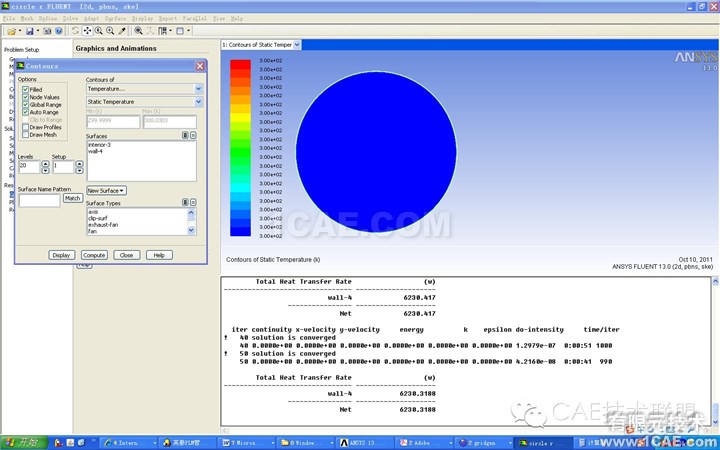Increase the Setup value with up arrow
720x450 pixels.
tap(79, 163)
